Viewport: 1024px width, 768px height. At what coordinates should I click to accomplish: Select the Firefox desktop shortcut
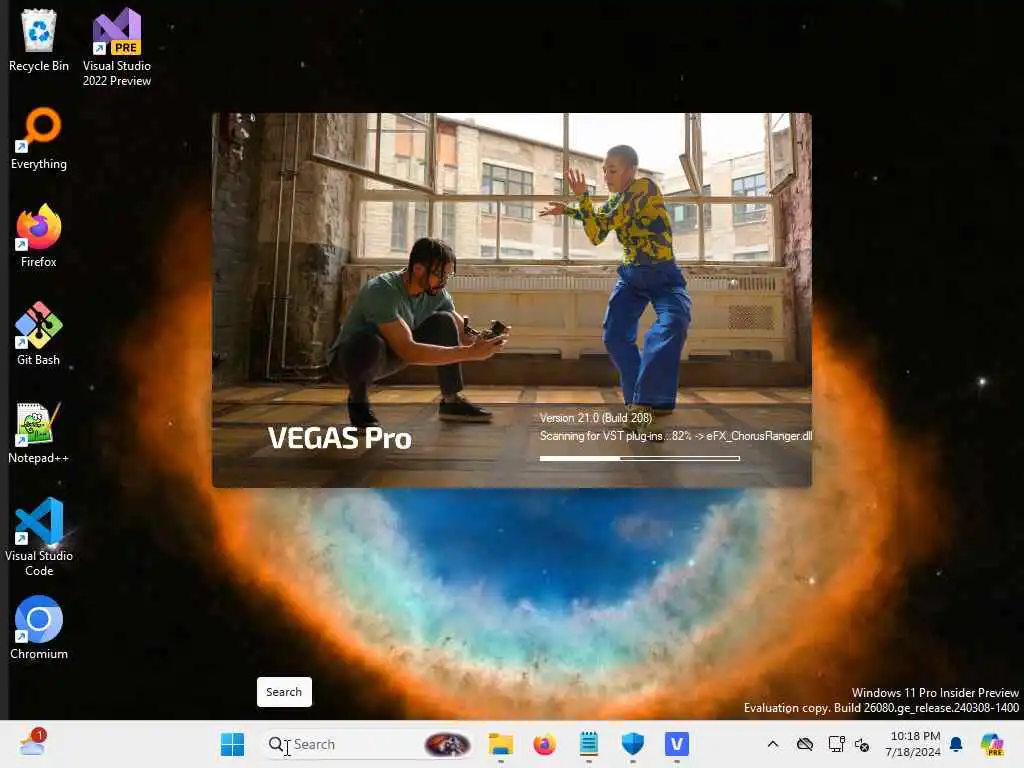39,236
